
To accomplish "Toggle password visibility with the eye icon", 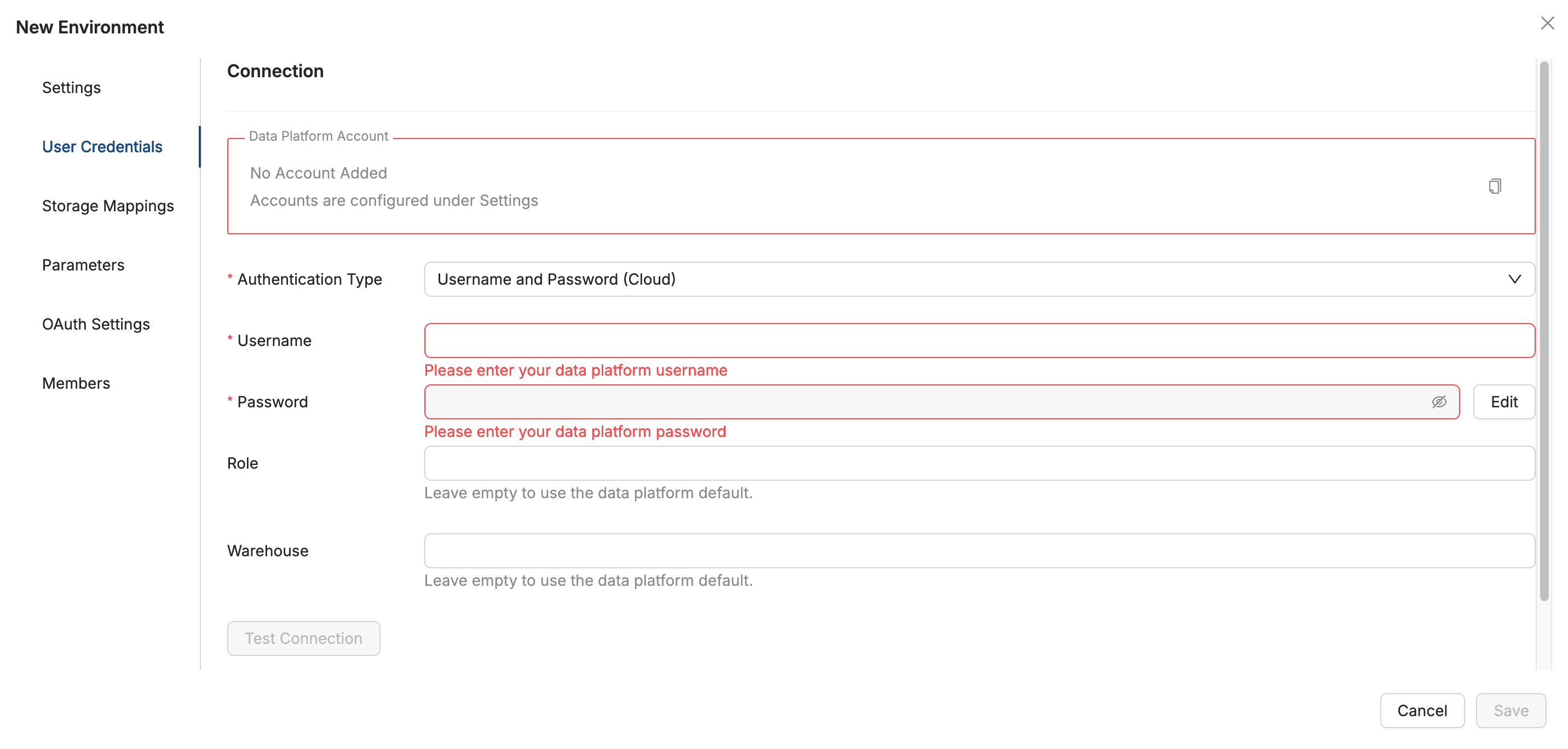I will click(x=1439, y=401).
